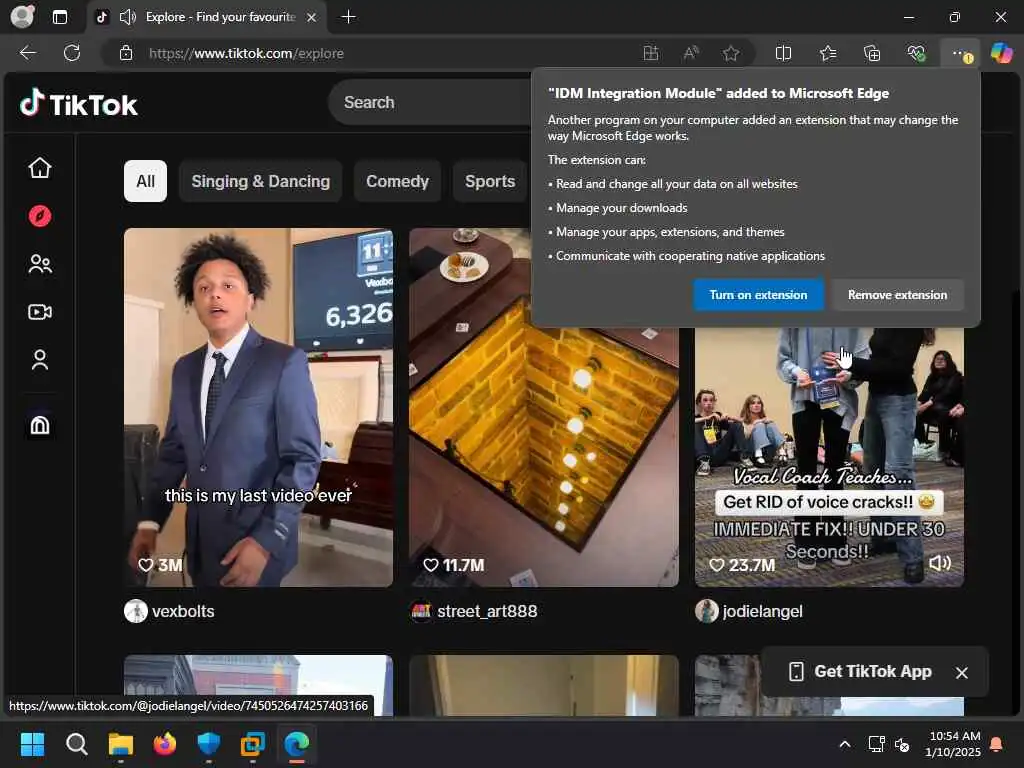Open the Following people icon in sidebar
The image size is (1024, 768).
40,264
